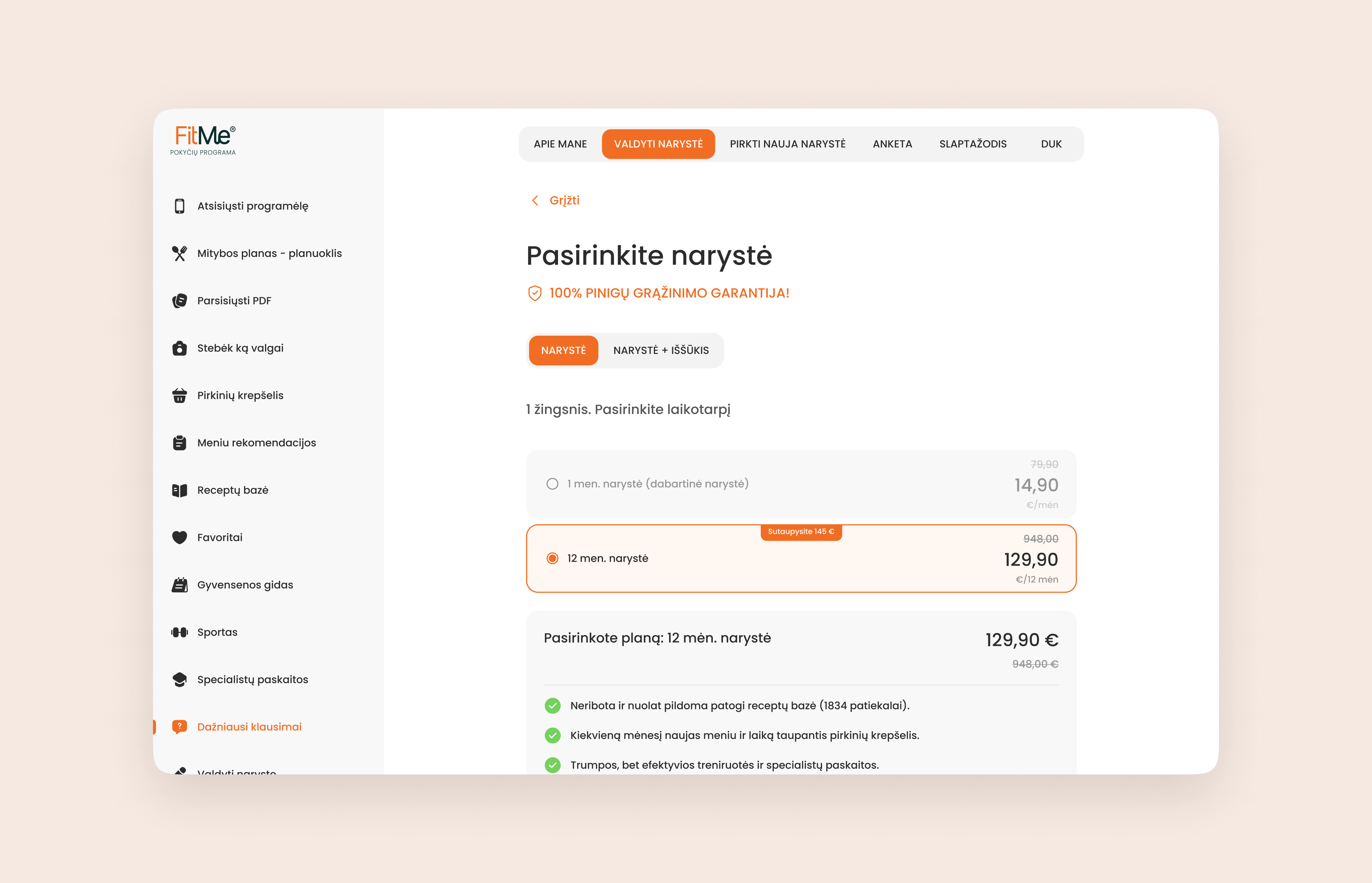Open the APIE MANE tab
The width and height of the screenshot is (1372, 883).
click(560, 144)
